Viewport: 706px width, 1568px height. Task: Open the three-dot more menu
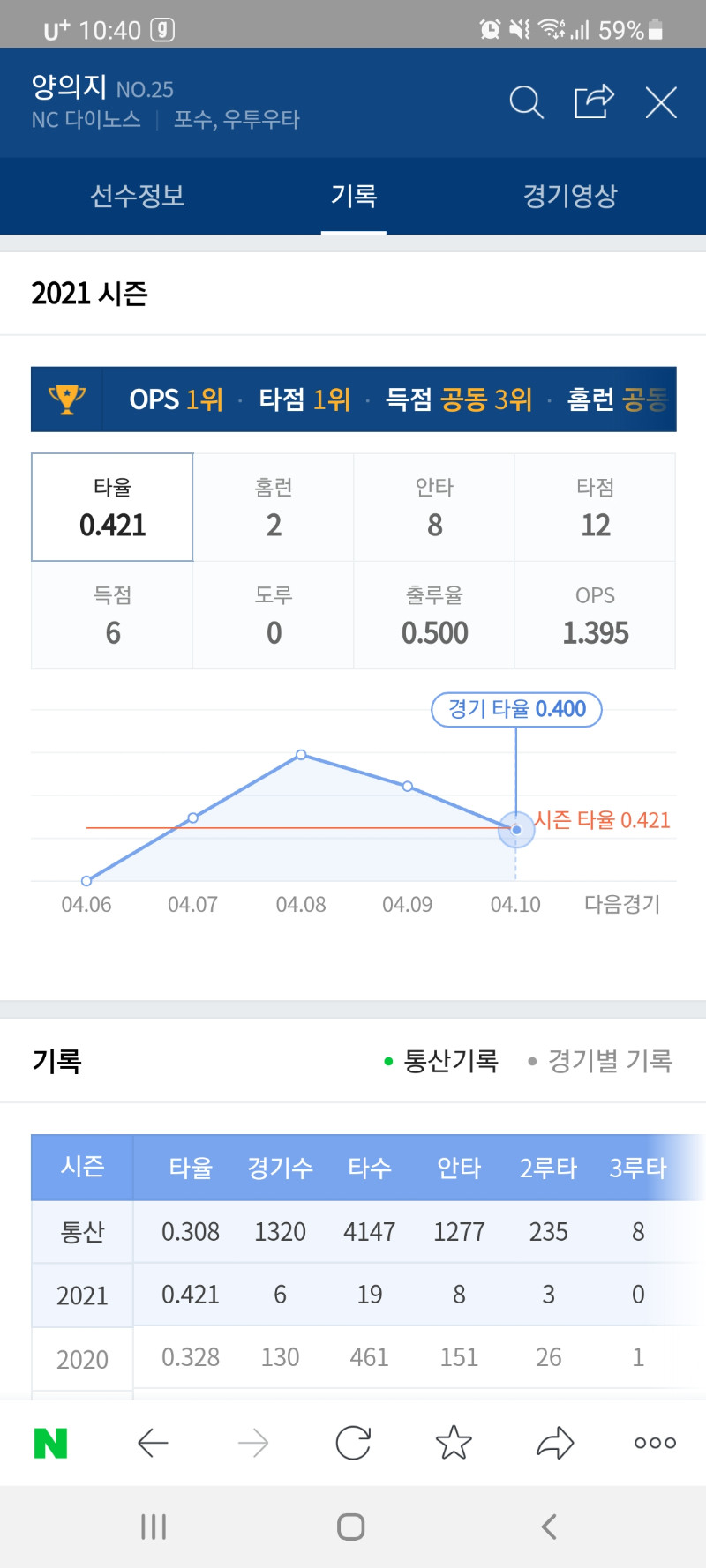click(655, 1443)
